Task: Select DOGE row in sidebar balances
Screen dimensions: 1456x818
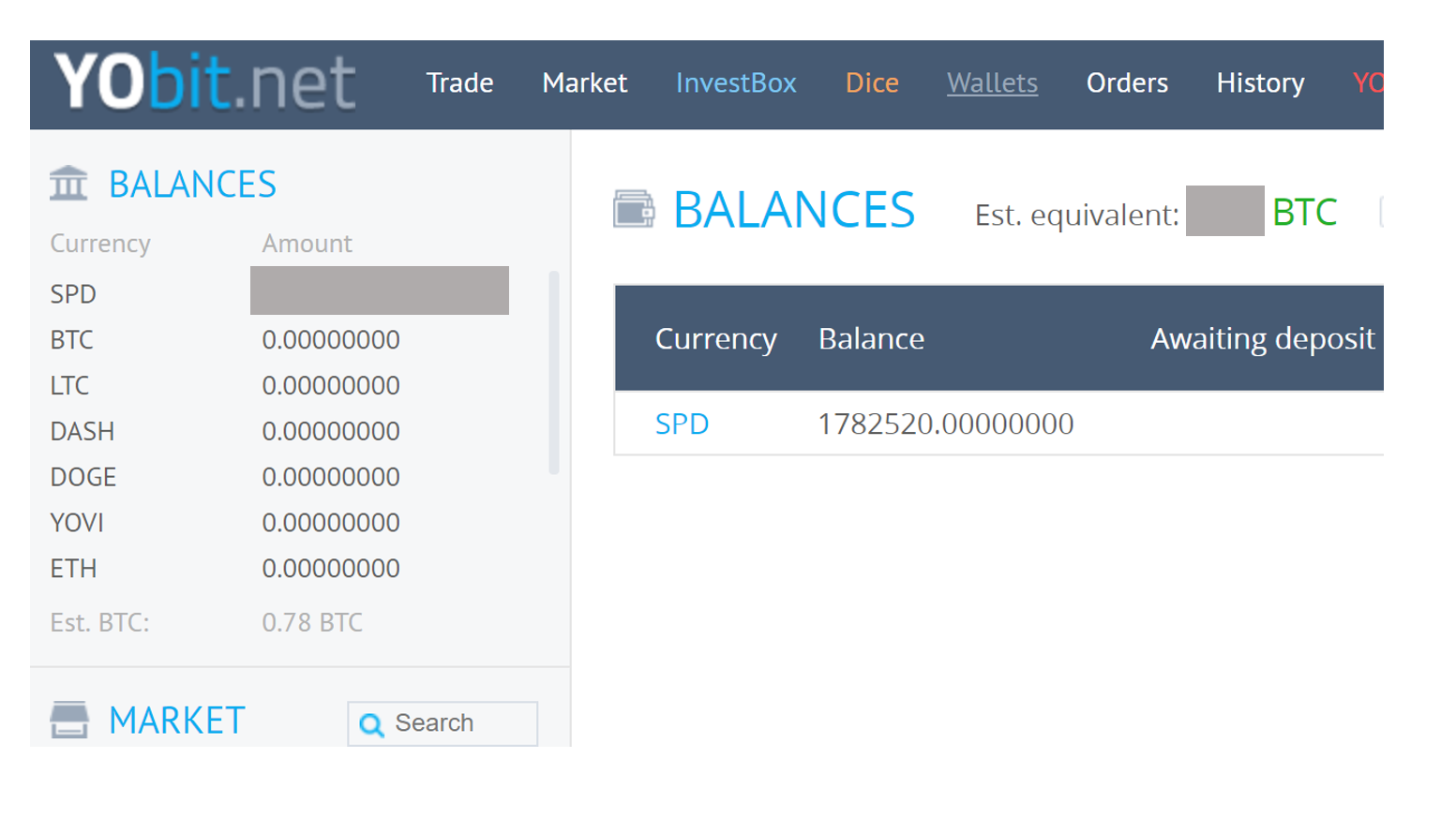Action: [x=225, y=477]
